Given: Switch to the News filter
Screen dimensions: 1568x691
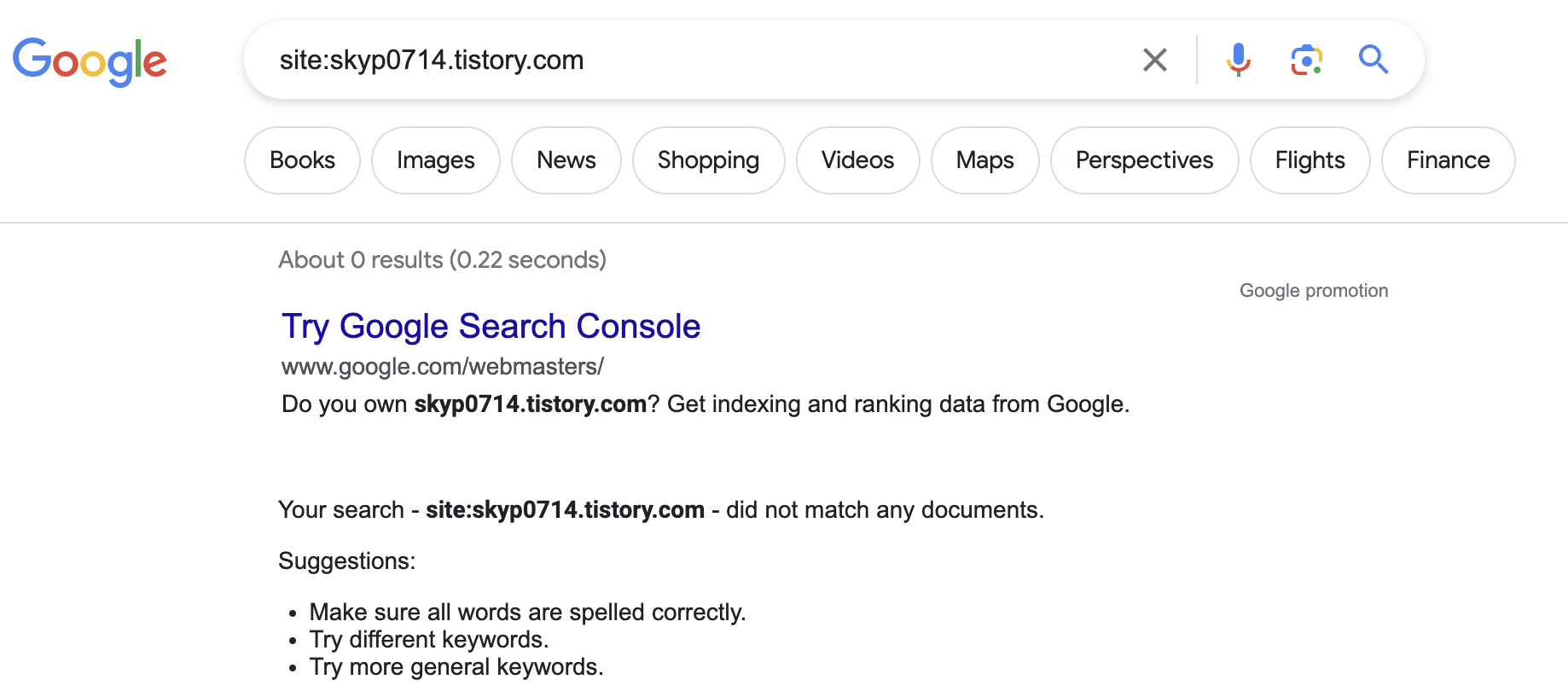Looking at the screenshot, I should pyautogui.click(x=566, y=160).
